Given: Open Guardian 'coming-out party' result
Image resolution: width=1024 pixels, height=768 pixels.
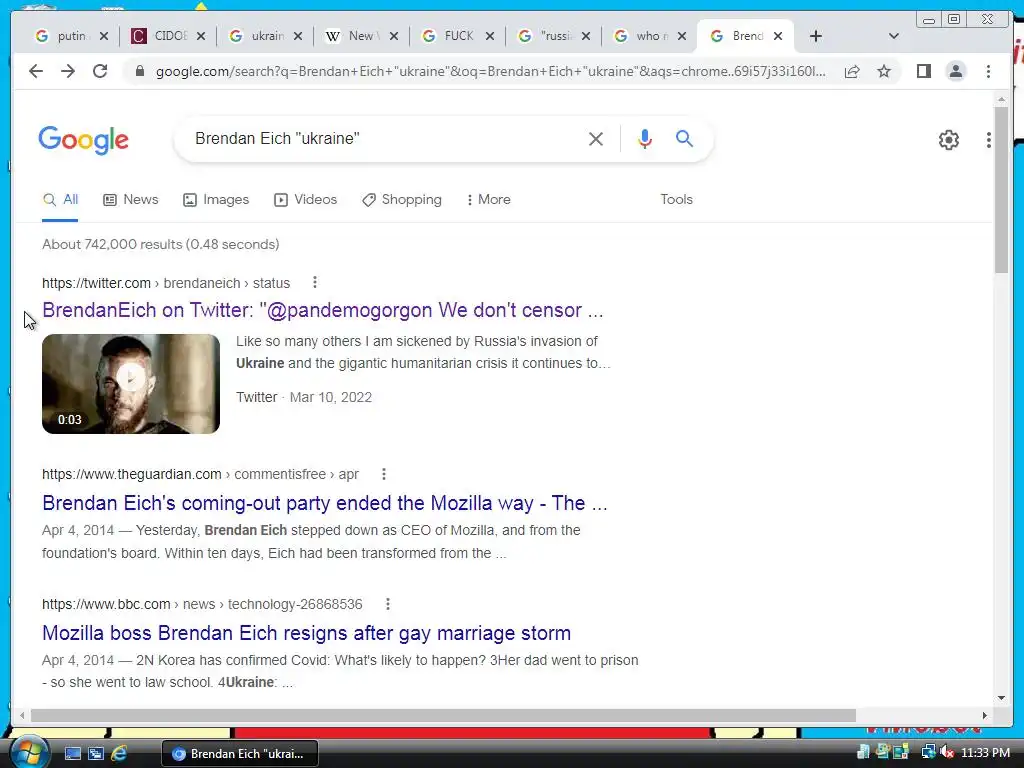Looking at the screenshot, I should point(325,503).
